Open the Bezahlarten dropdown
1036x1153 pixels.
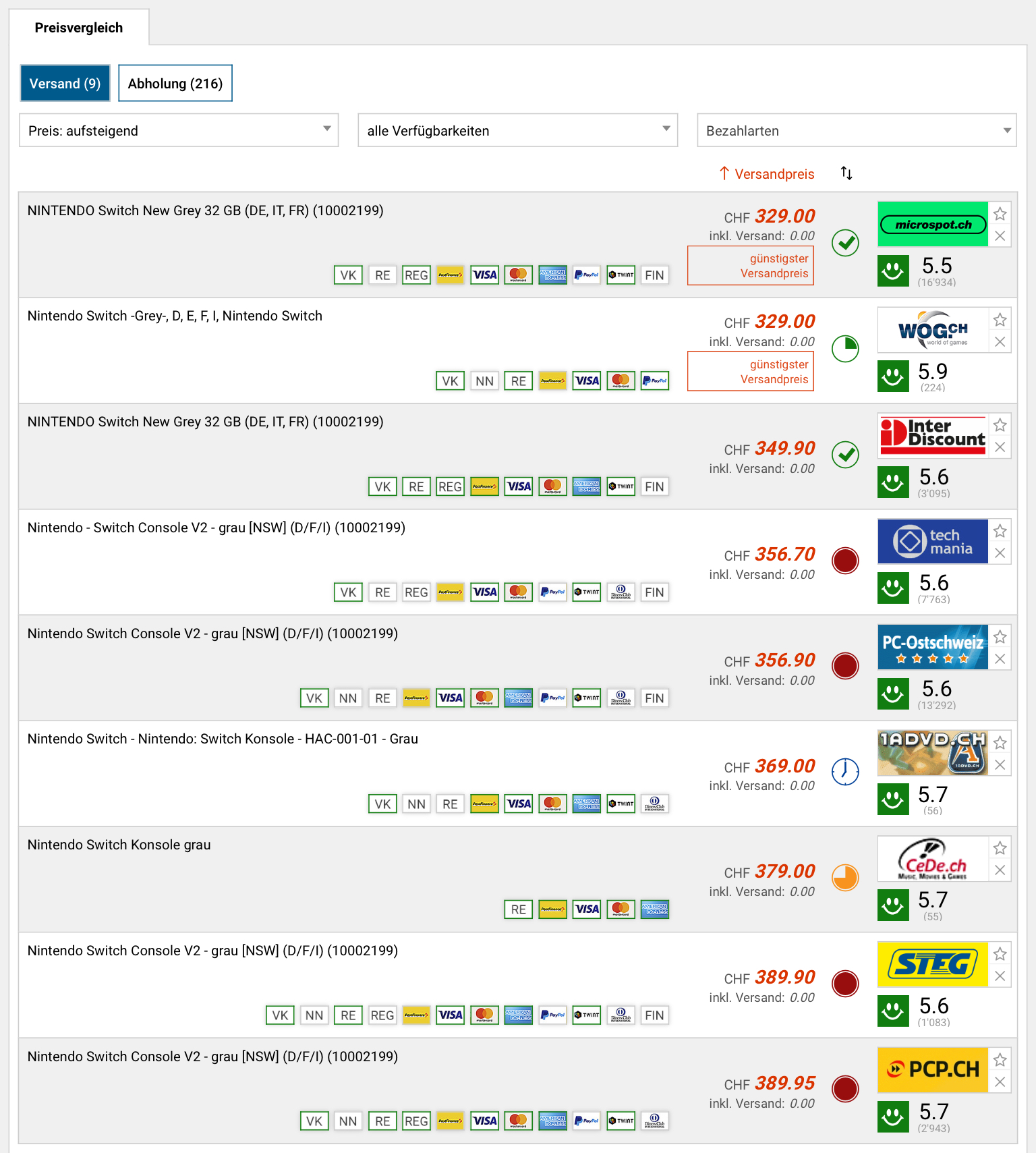coord(856,130)
